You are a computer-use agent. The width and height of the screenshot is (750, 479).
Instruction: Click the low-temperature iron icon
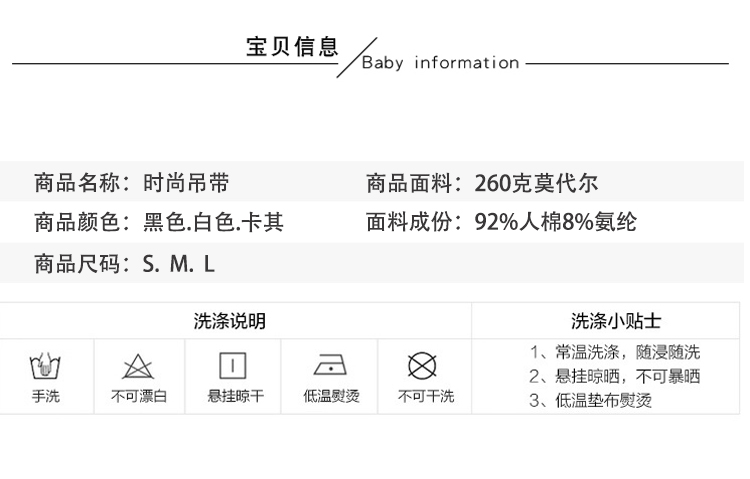330,365
